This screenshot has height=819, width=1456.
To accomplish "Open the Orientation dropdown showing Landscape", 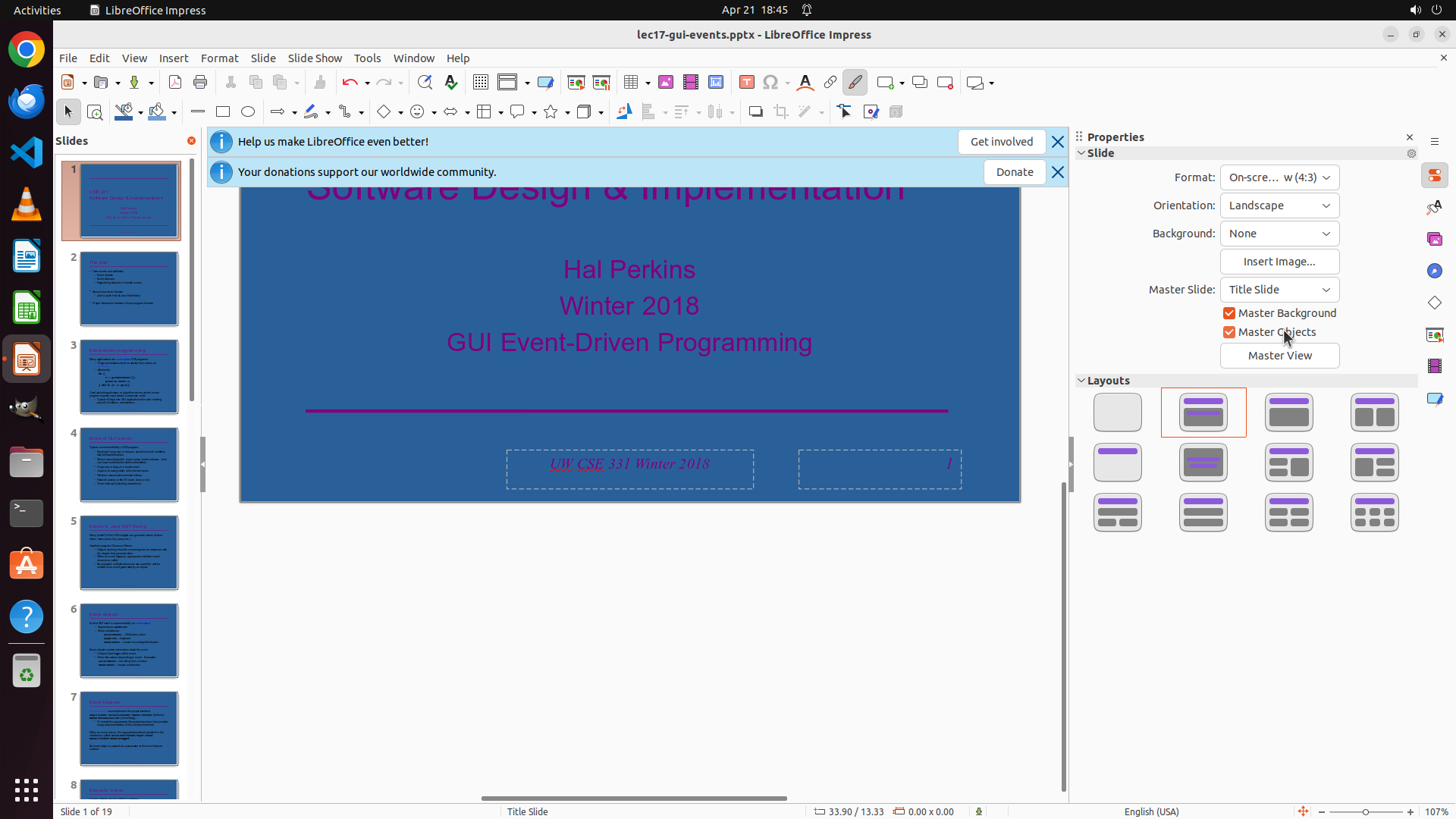I will 1279,206.
